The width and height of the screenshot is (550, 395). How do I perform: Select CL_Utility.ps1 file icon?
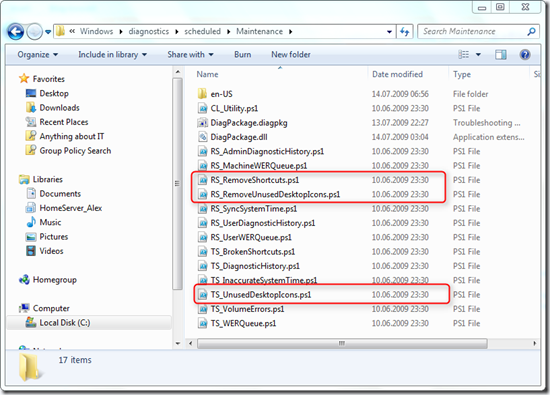pos(202,108)
